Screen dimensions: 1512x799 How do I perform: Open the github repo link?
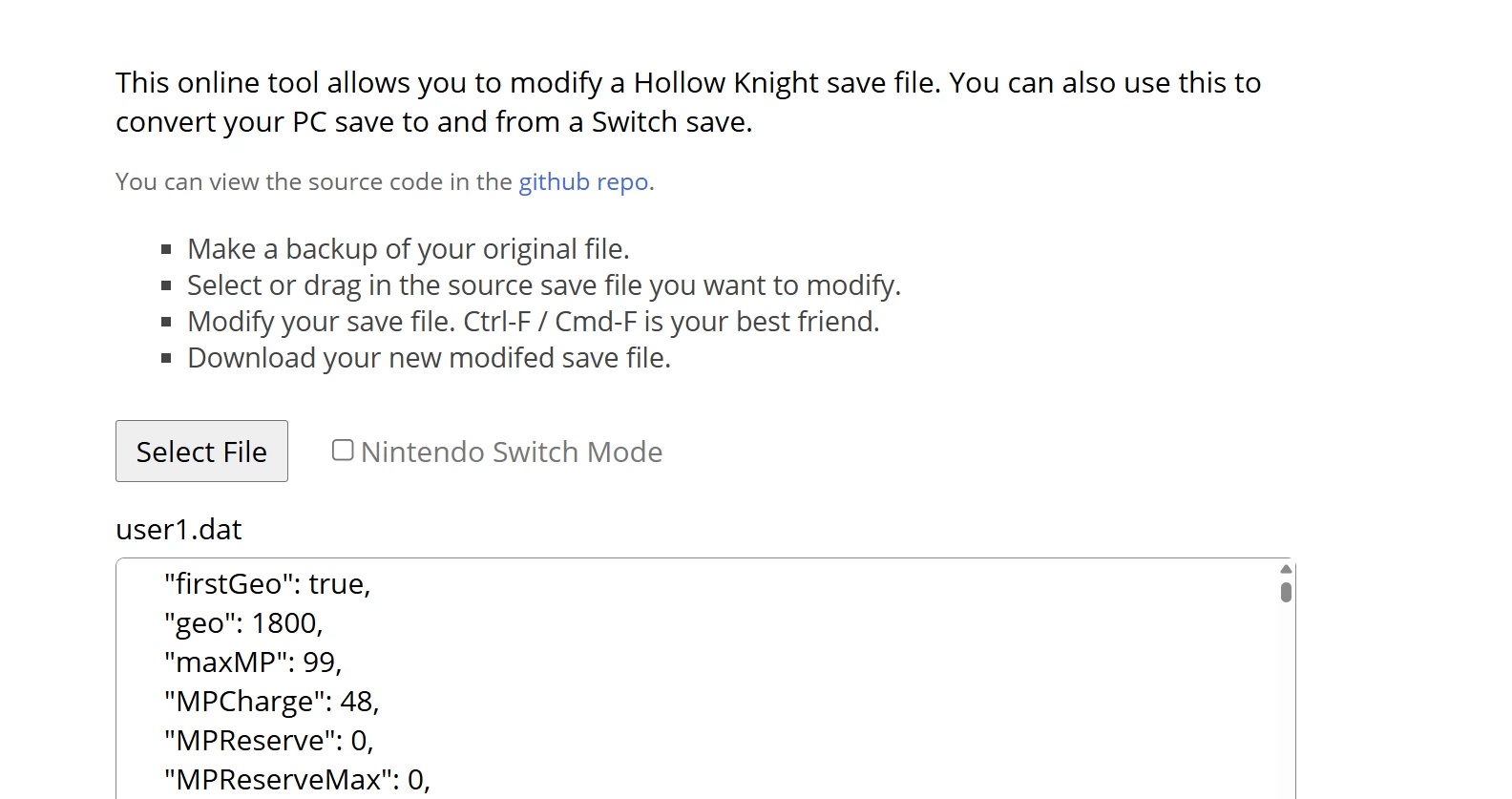pos(583,181)
